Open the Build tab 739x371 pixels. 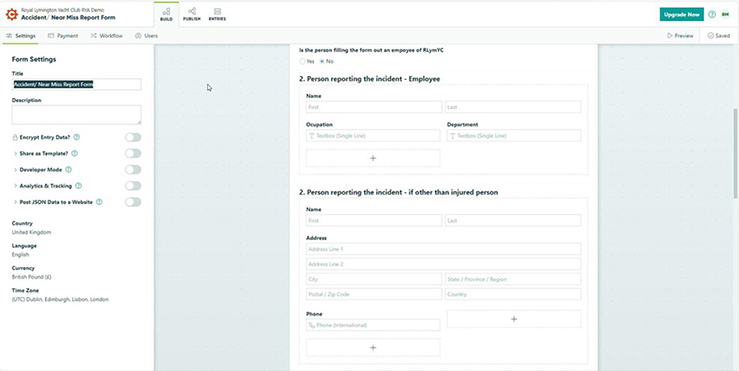(166, 14)
